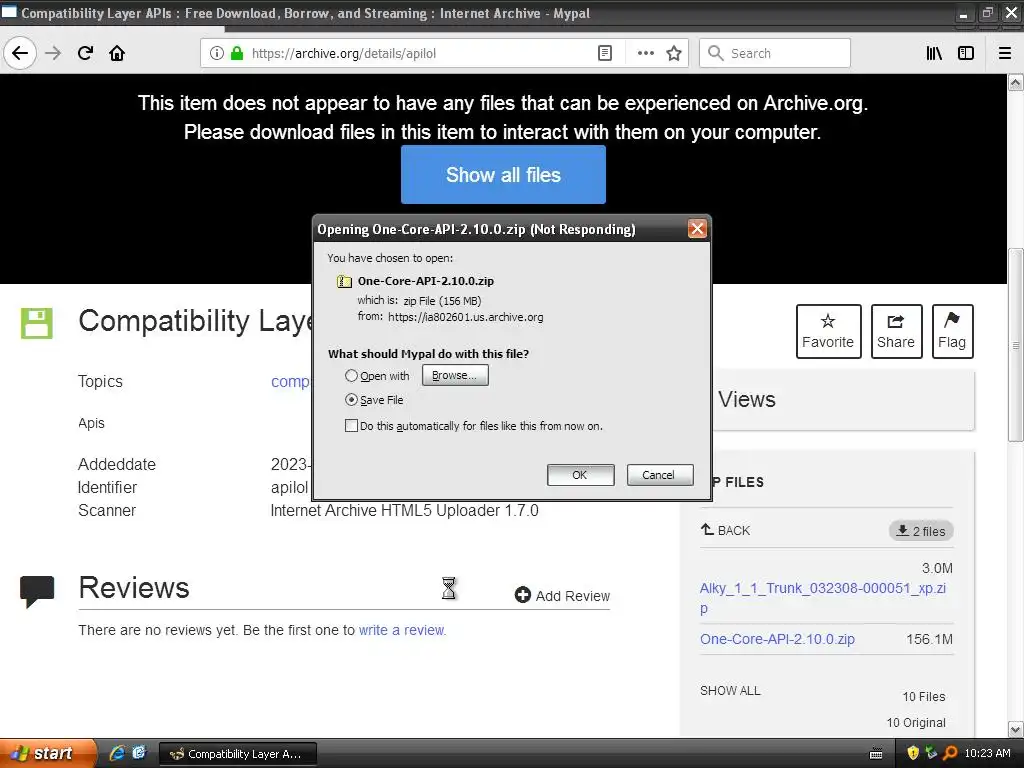
Task: Download Alky_1_1_Trunk zip file link
Action: click(x=823, y=598)
